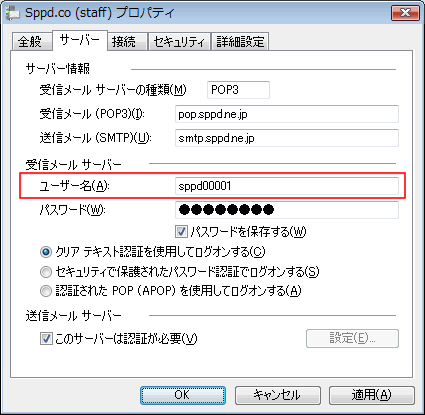This screenshot has height=415, width=425.
Task: Click the outgoing mail smtp.sppd.ne.jp field
Action: [x=287, y=138]
